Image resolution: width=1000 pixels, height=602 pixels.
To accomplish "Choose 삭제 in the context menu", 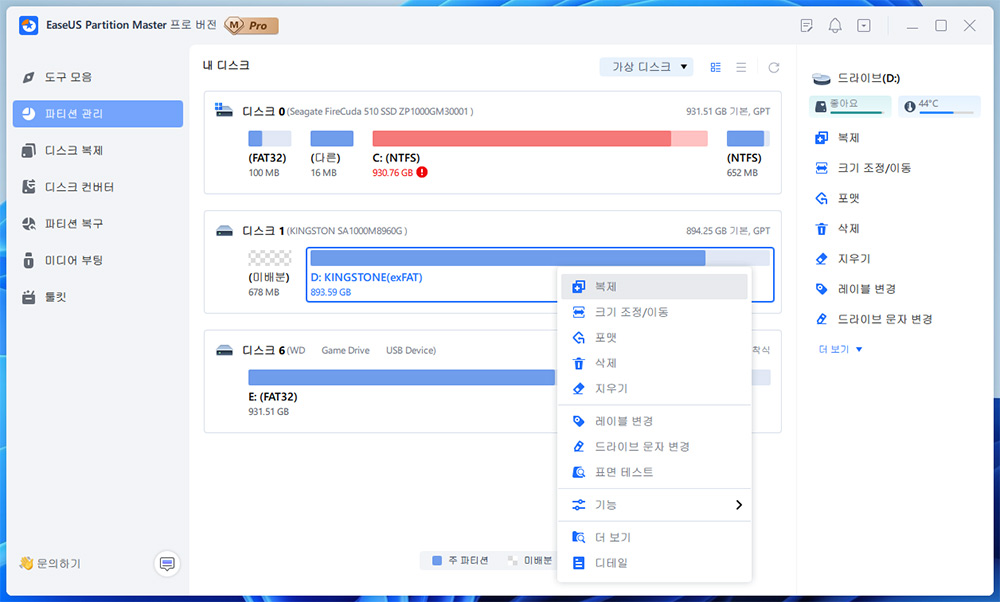I will (x=654, y=363).
